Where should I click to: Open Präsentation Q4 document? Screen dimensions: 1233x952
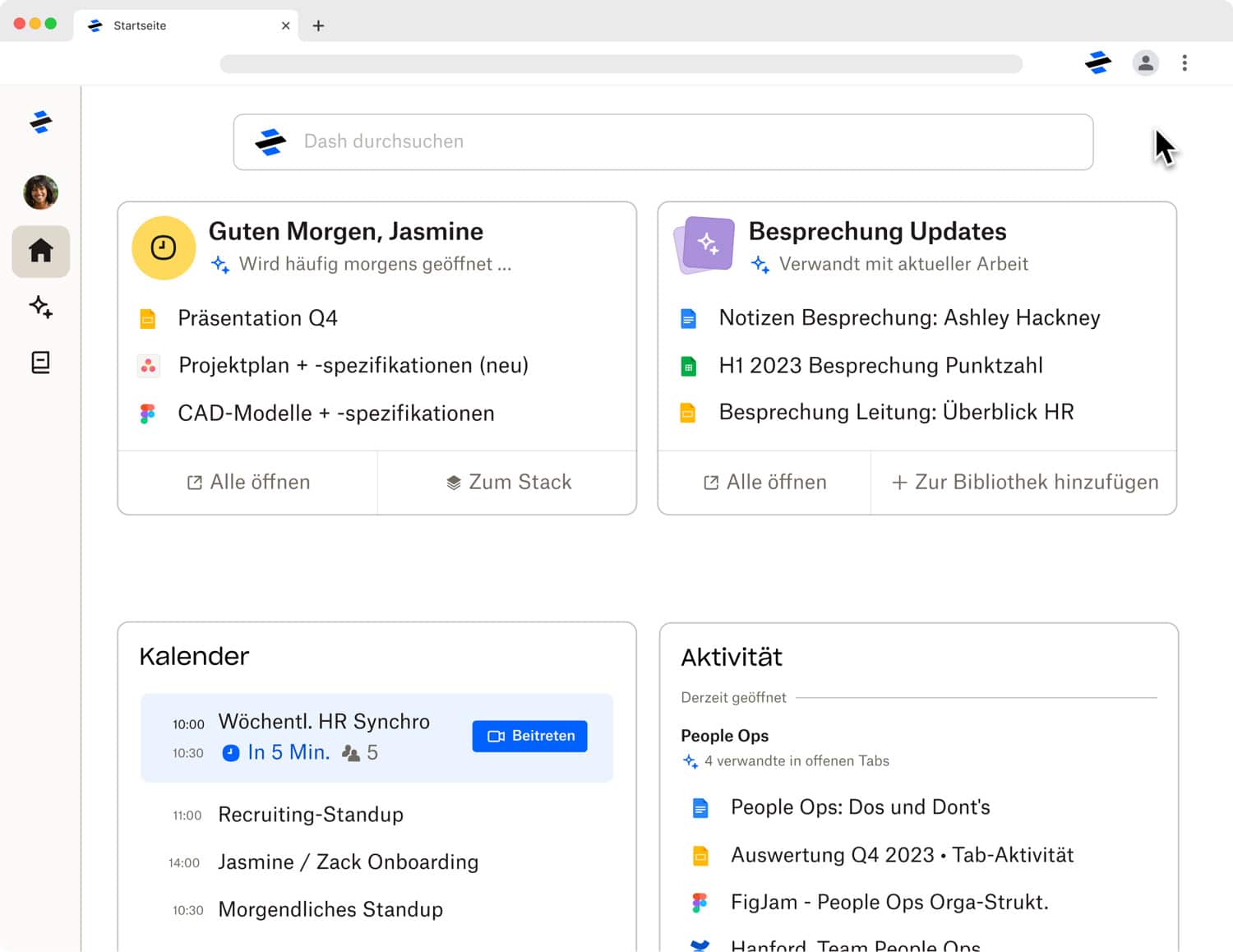[x=257, y=318]
